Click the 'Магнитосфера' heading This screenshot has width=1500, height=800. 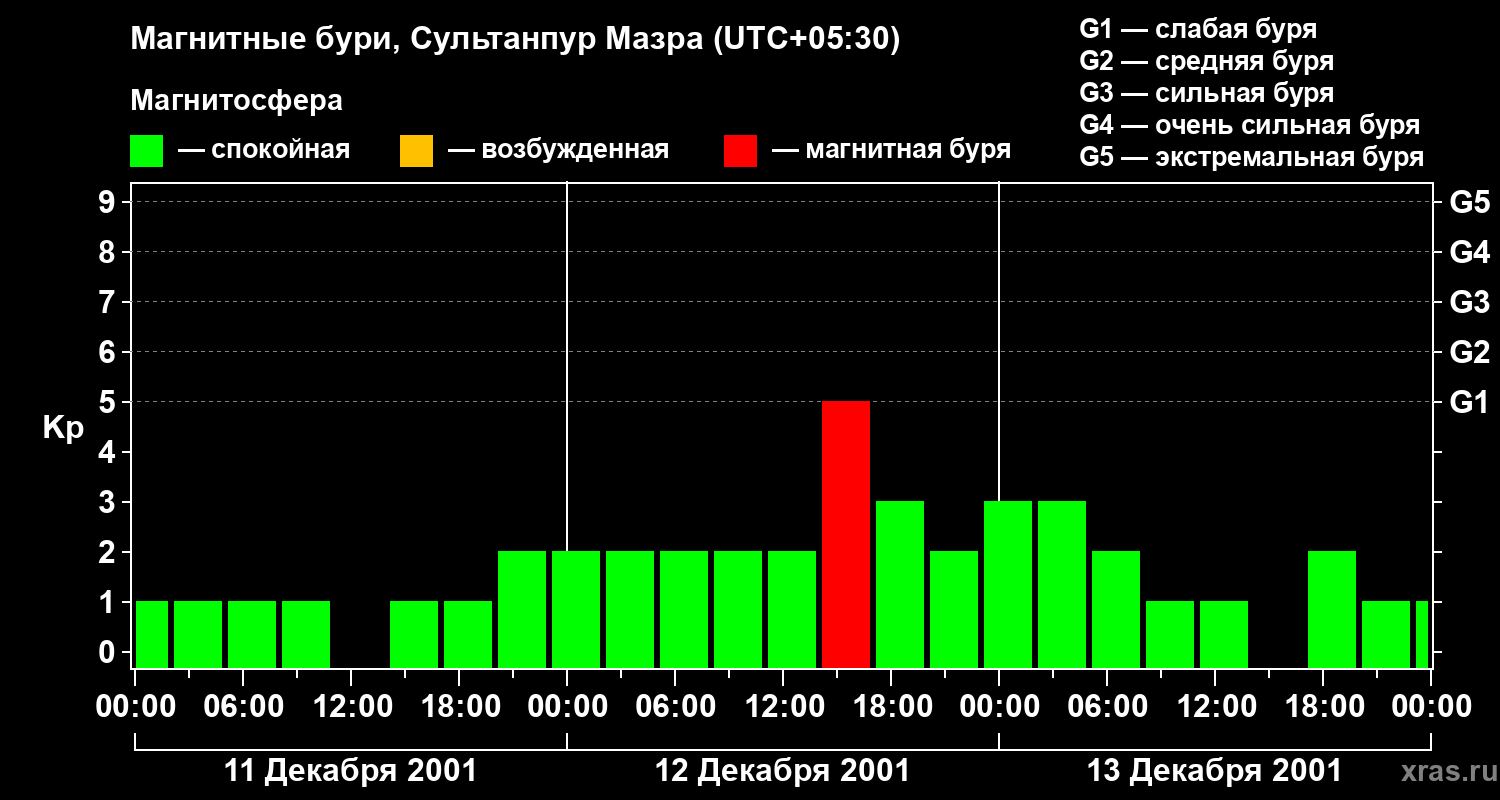(237, 101)
